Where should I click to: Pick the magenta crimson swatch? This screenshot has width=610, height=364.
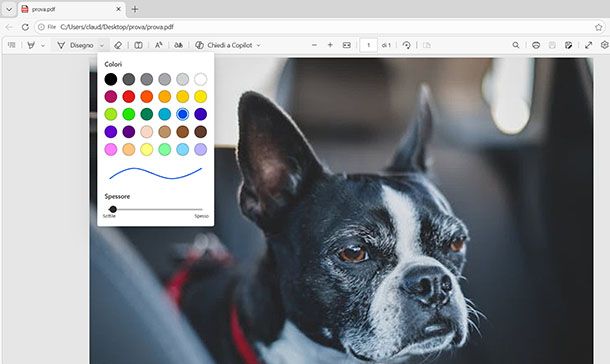point(110,96)
